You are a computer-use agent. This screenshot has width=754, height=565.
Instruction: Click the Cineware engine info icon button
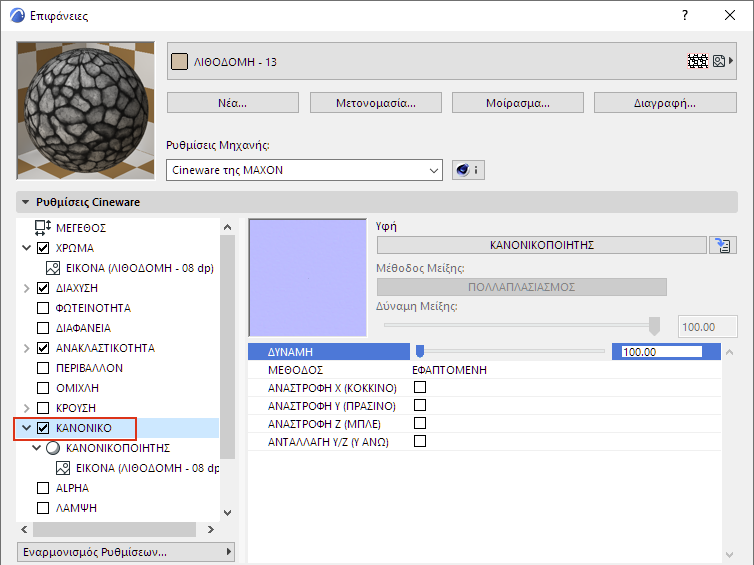(x=468, y=170)
